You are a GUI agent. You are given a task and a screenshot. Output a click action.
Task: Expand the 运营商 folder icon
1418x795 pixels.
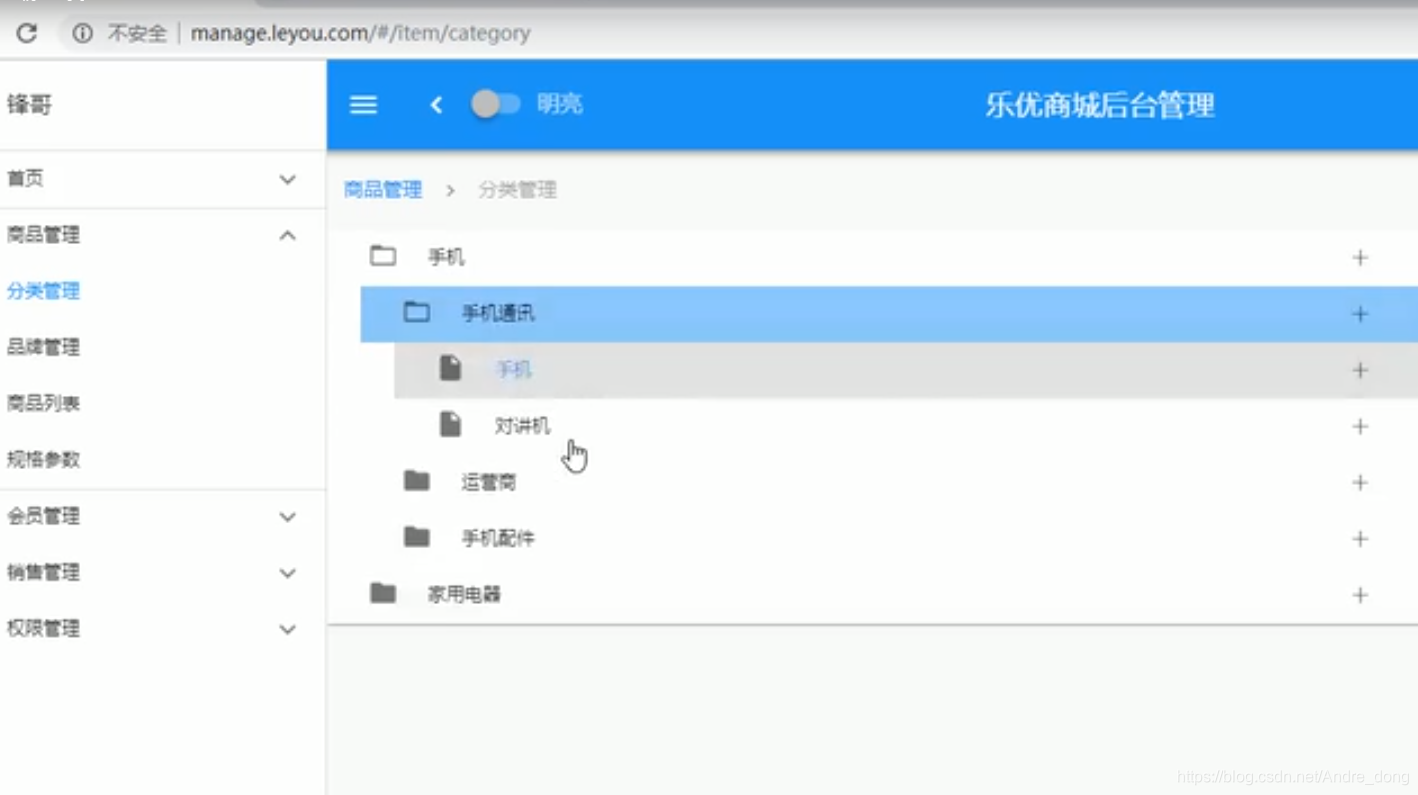417,481
